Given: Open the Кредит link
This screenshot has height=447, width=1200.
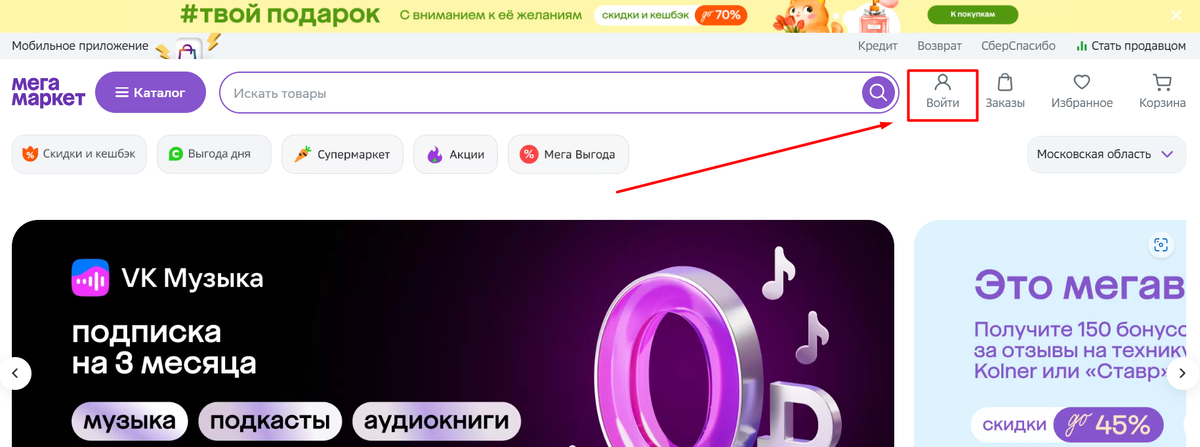Looking at the screenshot, I should click(877, 46).
